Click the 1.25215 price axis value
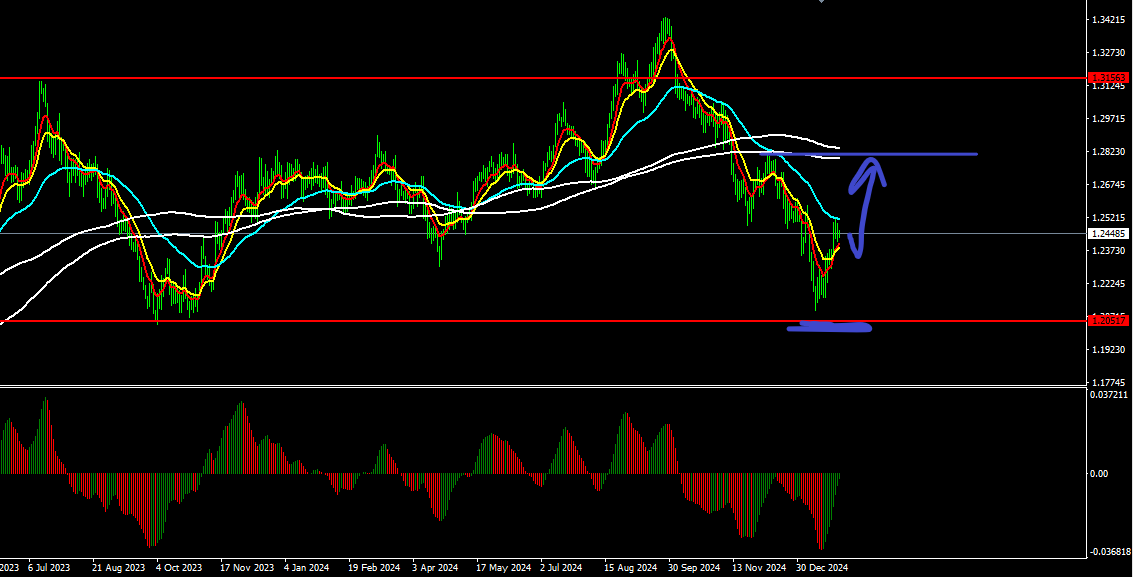The image size is (1134, 577). (x=1109, y=218)
